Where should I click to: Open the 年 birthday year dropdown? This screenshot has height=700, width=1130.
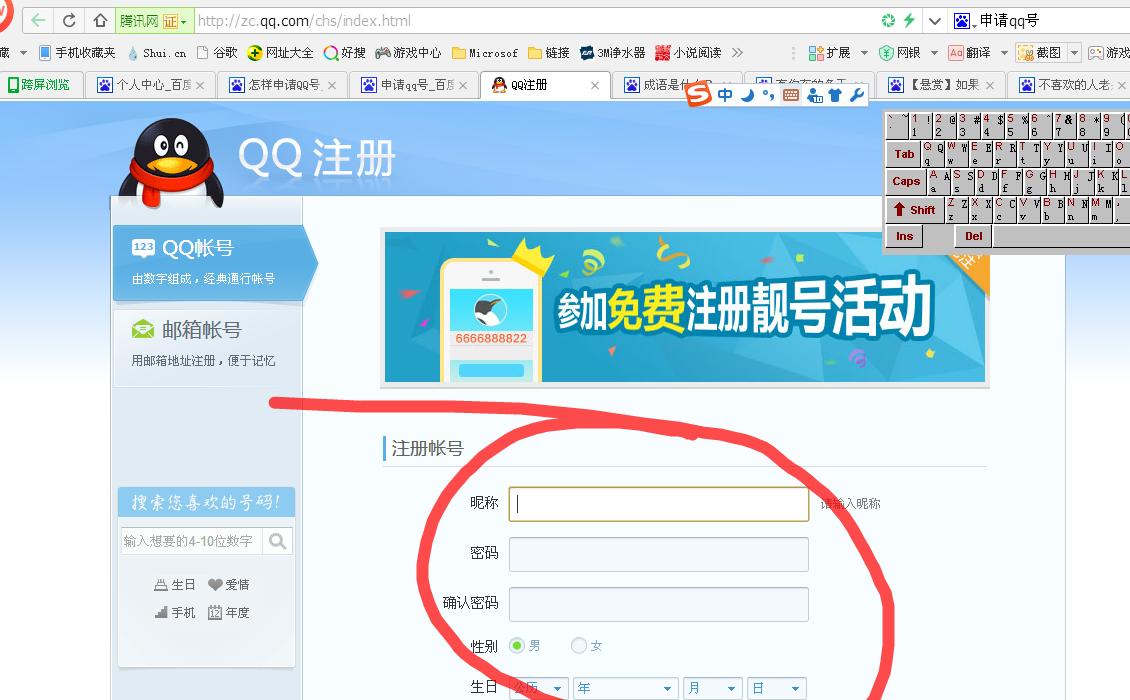[x=626, y=688]
